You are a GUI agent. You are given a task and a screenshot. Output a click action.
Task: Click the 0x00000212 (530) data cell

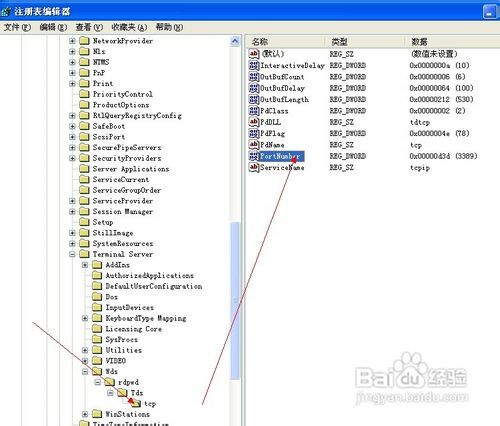[x=442, y=99]
